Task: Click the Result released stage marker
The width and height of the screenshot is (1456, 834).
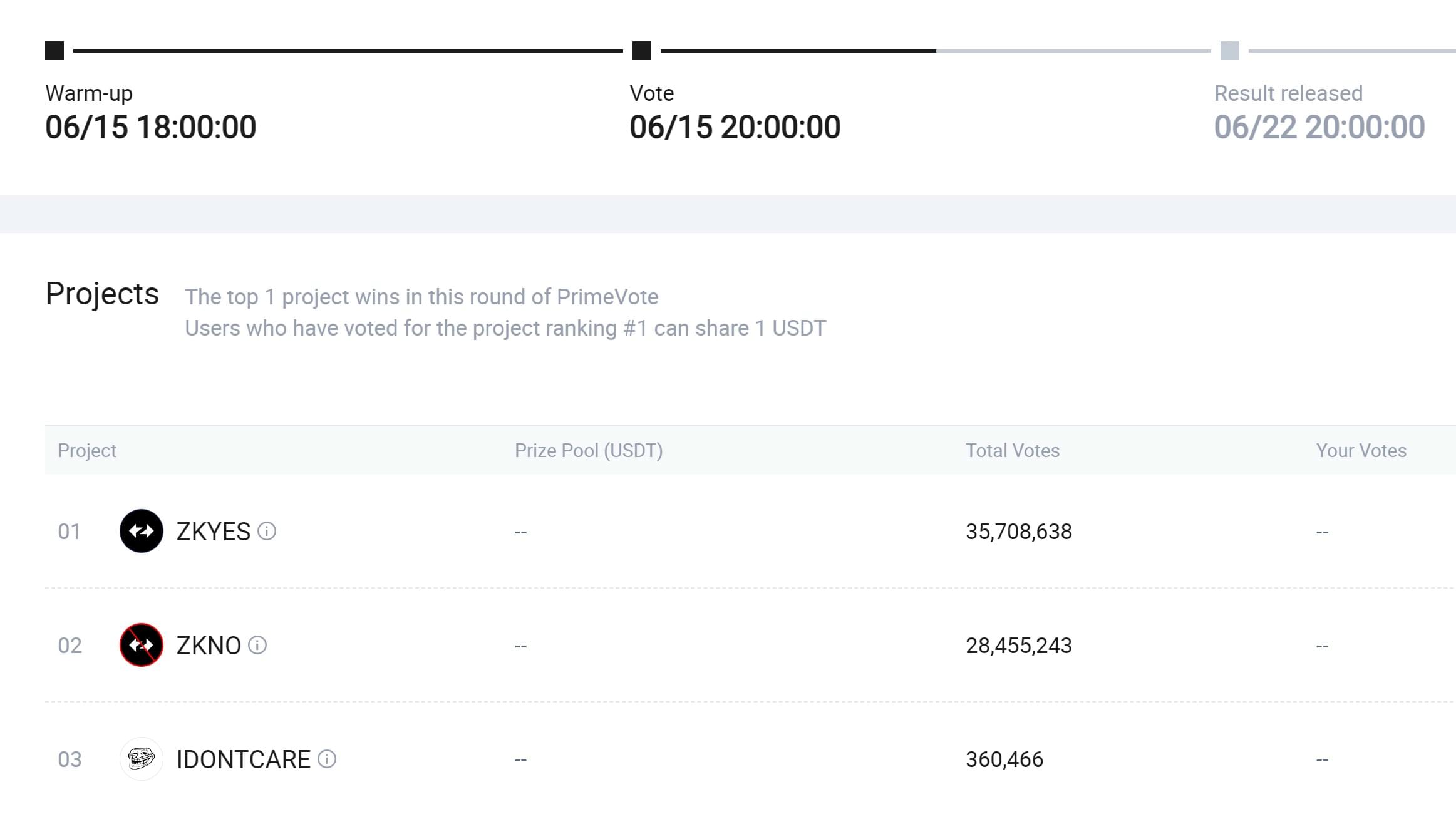Action: click(1230, 51)
